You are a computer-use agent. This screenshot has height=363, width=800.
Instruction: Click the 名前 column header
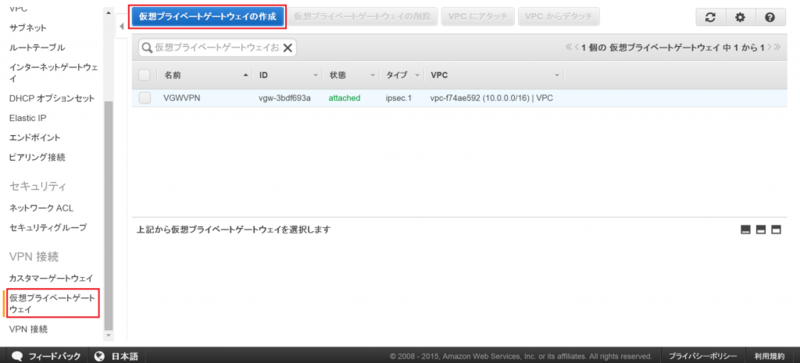click(x=172, y=75)
